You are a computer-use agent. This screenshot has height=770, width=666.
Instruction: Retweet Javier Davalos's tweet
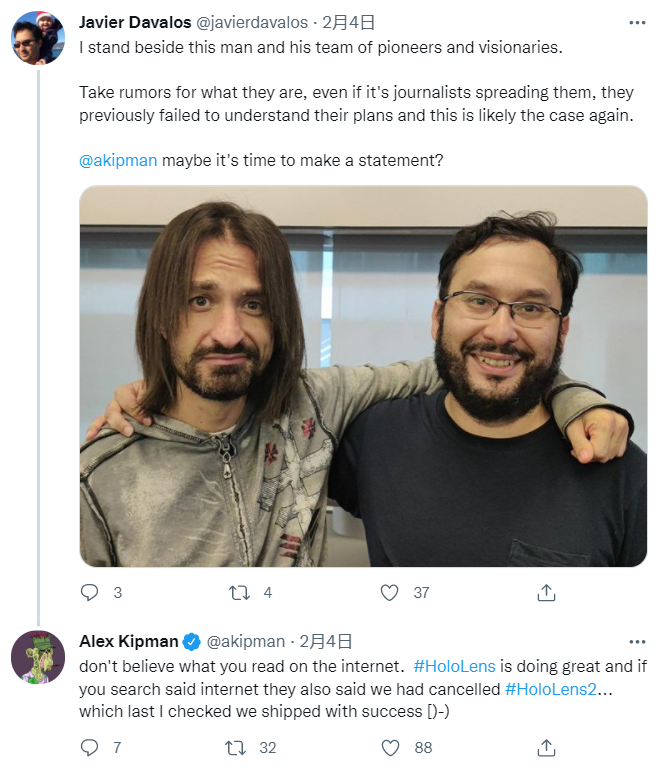pyautogui.click(x=239, y=593)
